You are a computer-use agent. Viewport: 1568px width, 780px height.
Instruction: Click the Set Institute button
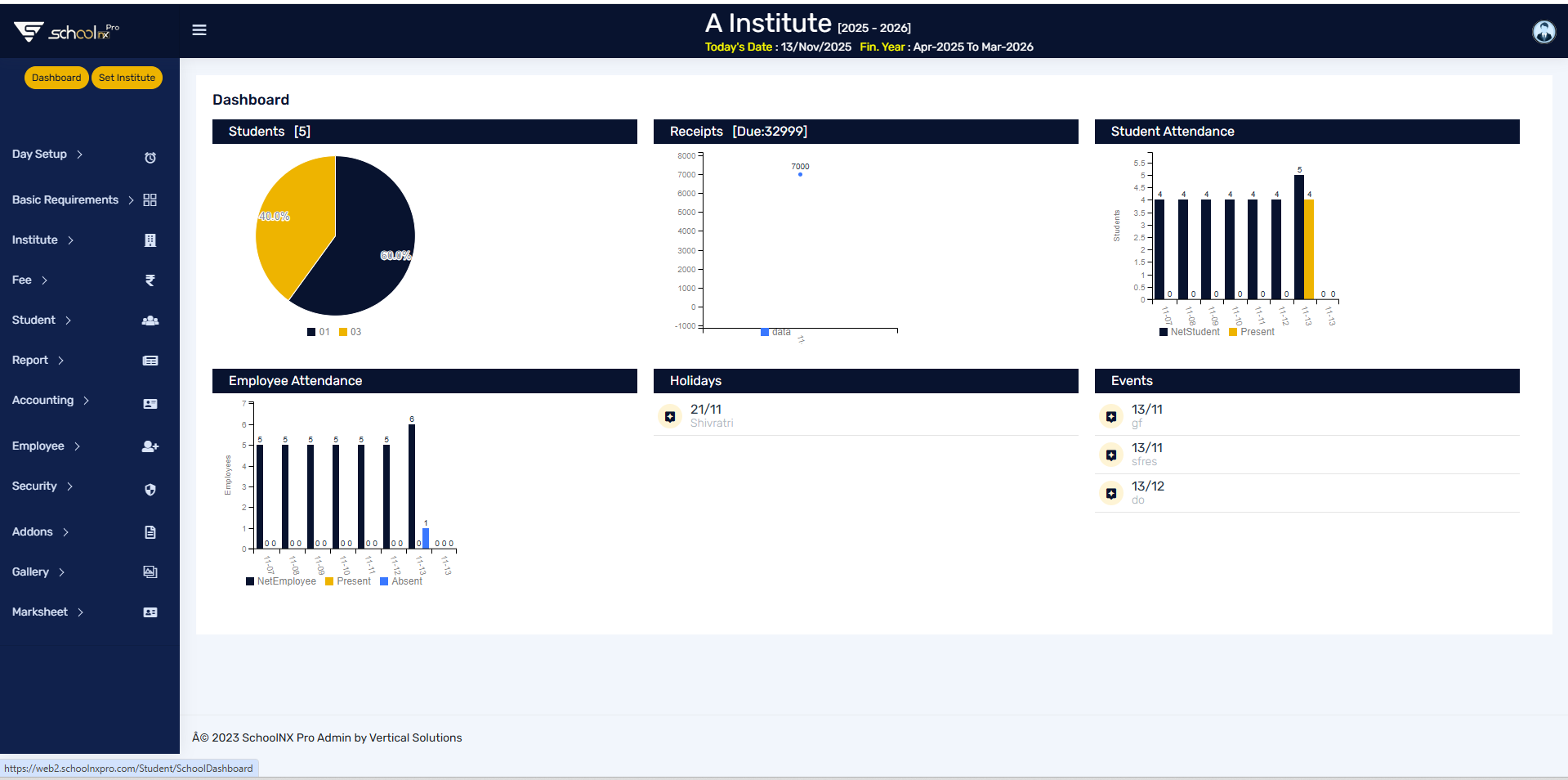tap(127, 78)
